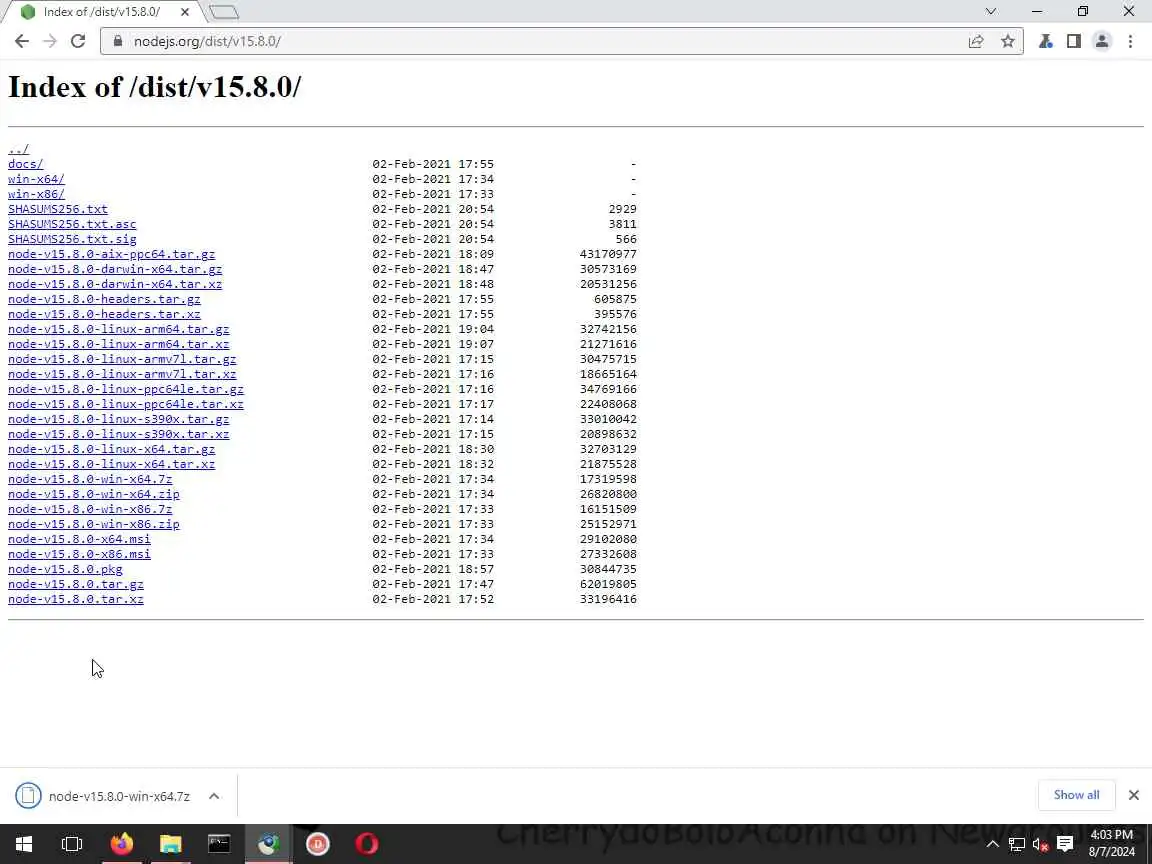Open the win-x86/ directory

[36, 194]
